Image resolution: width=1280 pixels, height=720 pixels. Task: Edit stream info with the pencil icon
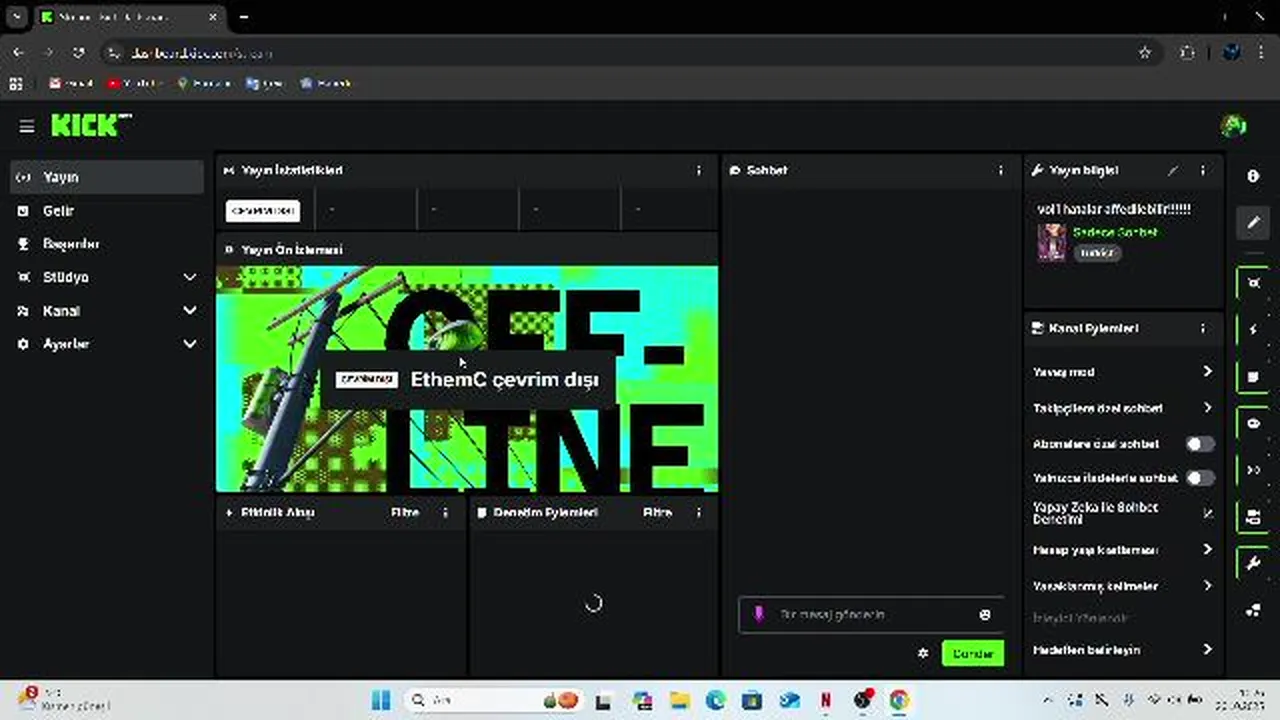[x=1173, y=171]
